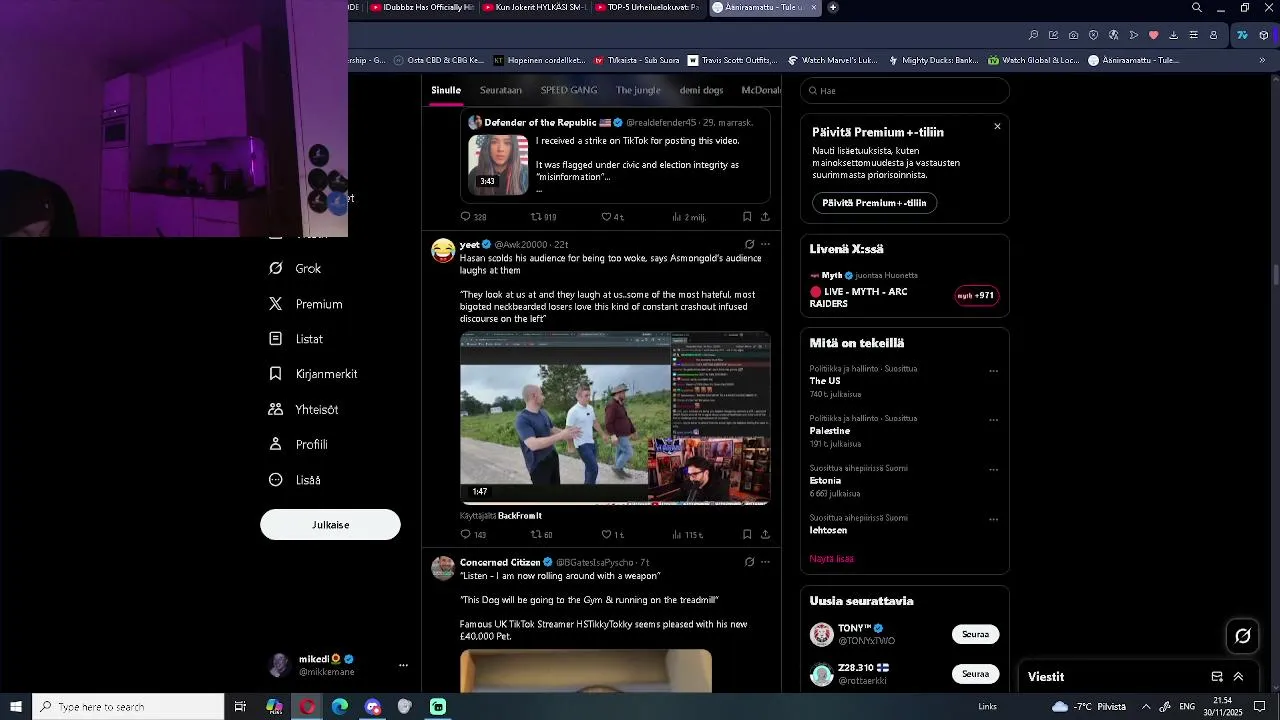Open Microsoft Edge from the taskbar
The image size is (1280, 720).
point(340,707)
